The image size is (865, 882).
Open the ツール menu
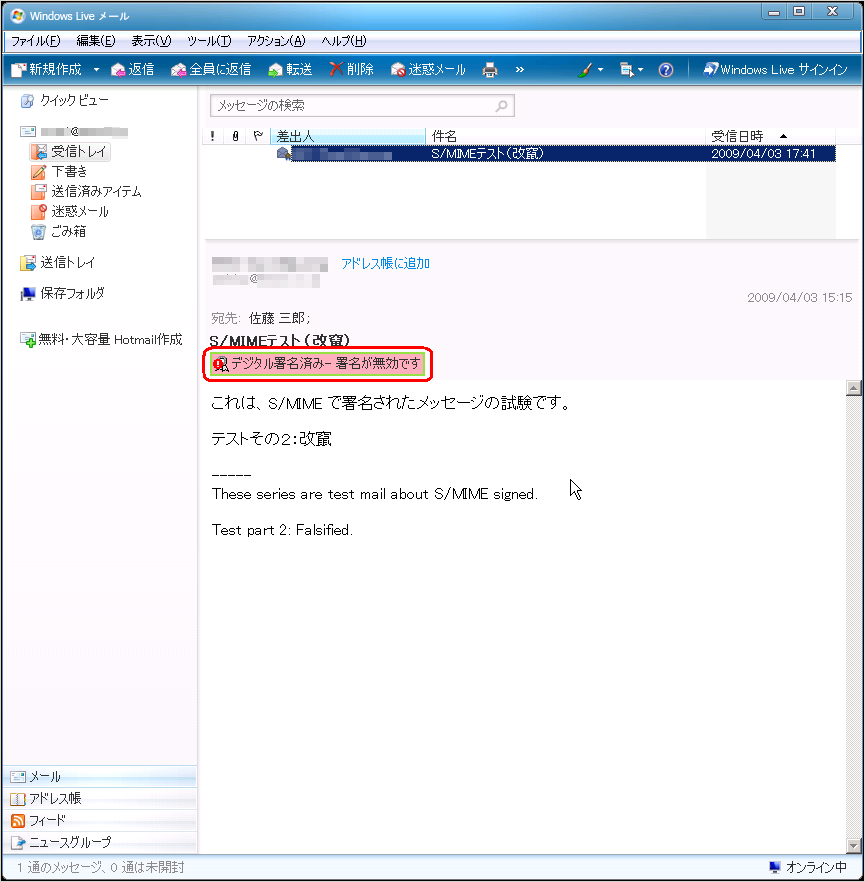click(208, 41)
